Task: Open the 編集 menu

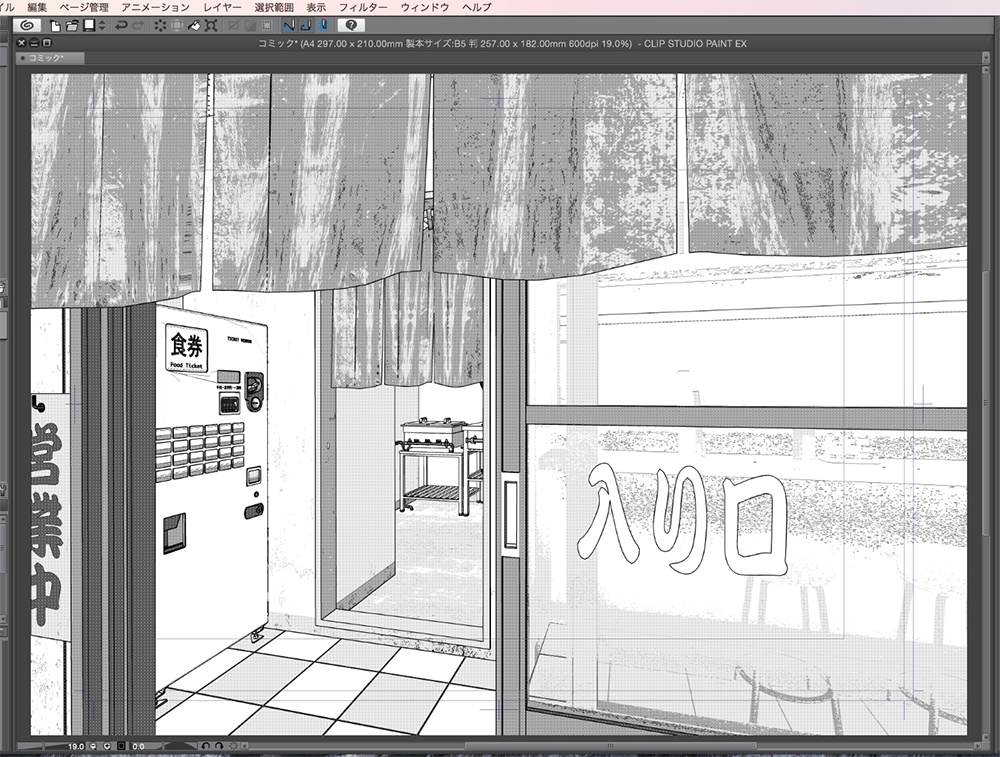Action: click(x=37, y=8)
